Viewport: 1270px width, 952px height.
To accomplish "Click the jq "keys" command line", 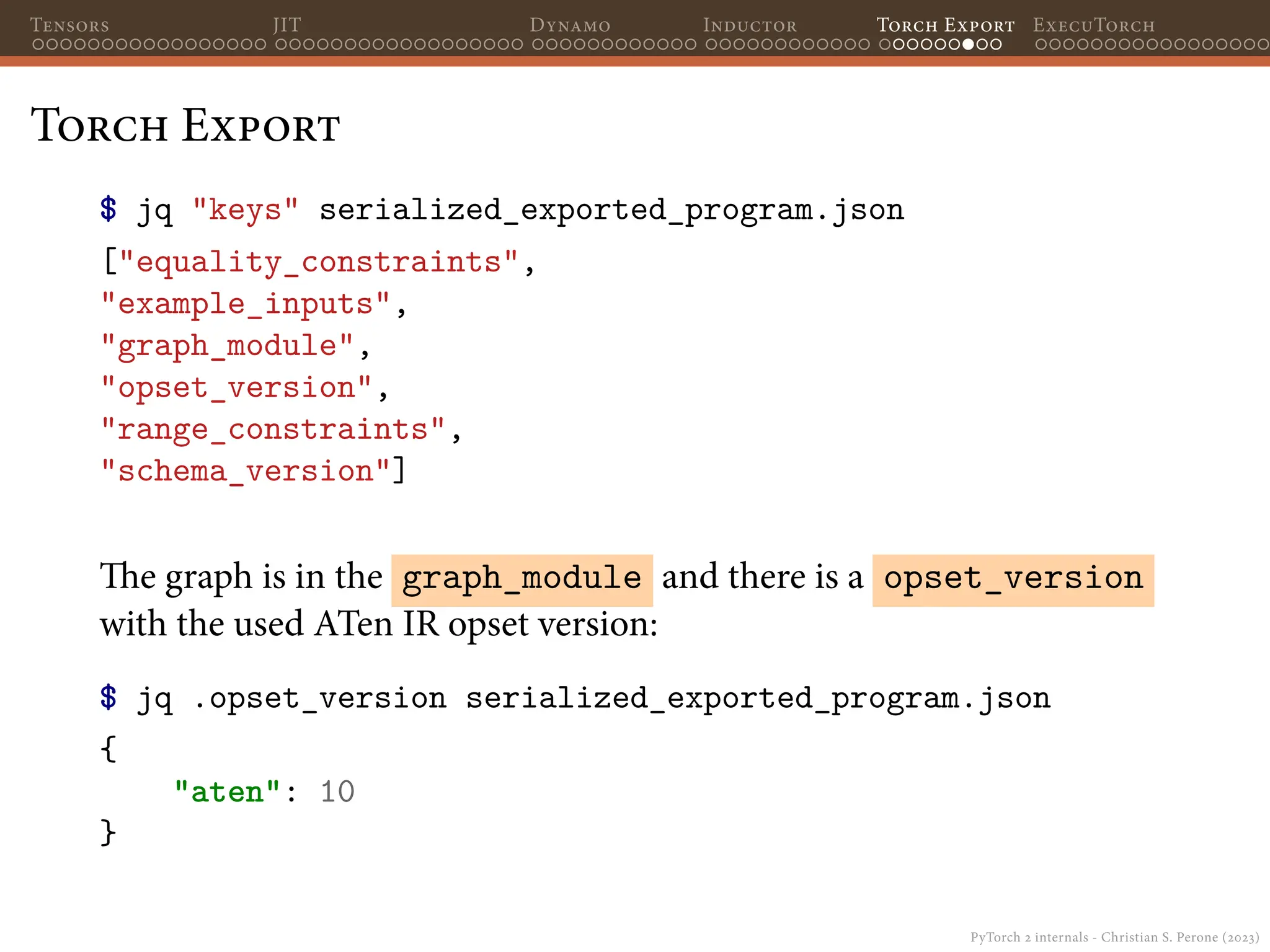I will coord(502,210).
